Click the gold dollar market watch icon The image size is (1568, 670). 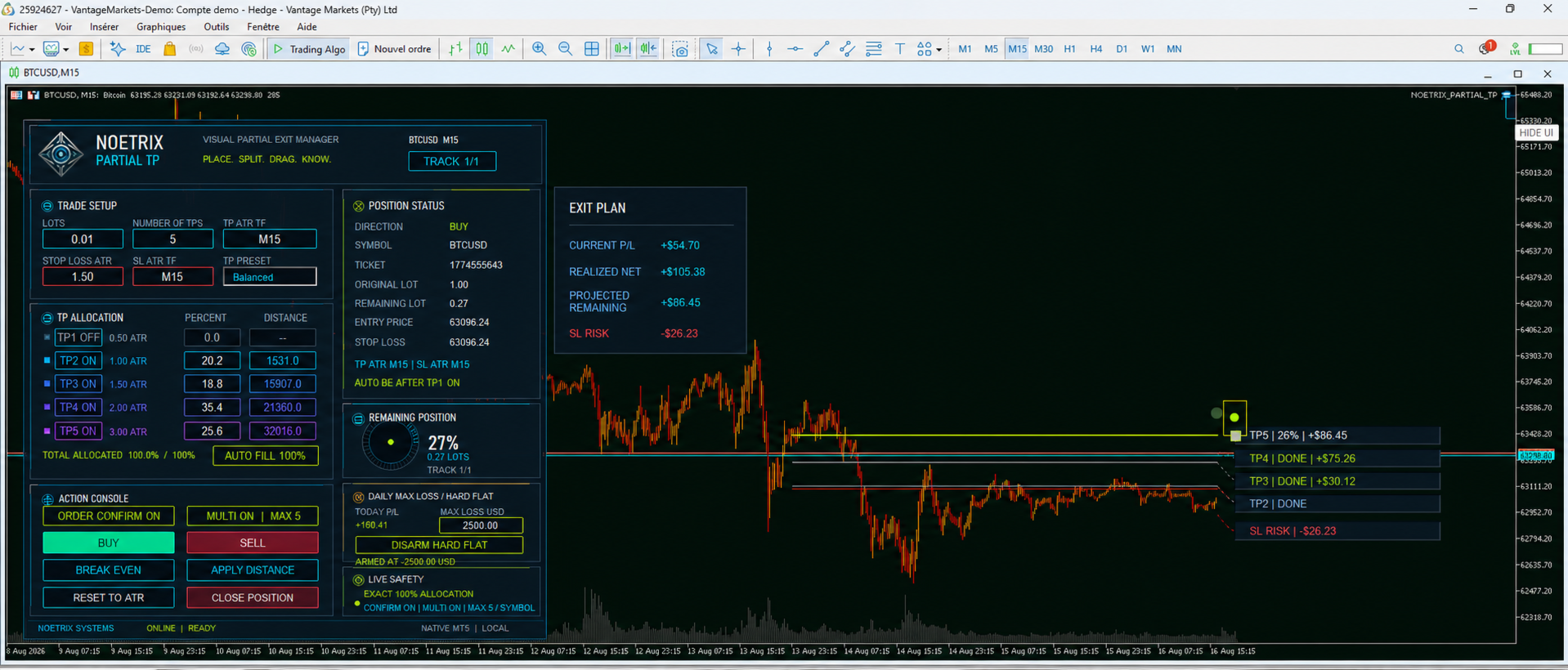pyautogui.click(x=86, y=49)
